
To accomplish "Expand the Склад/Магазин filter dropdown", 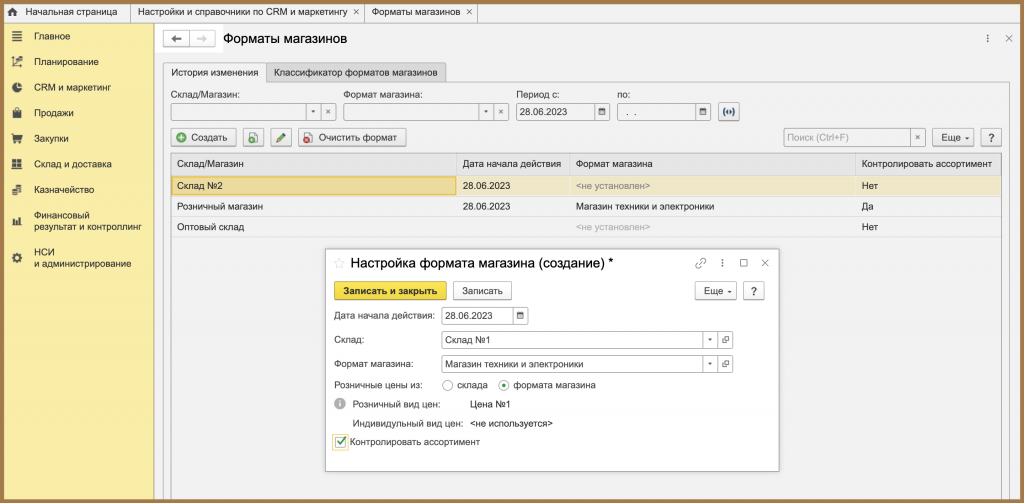I will [313, 112].
